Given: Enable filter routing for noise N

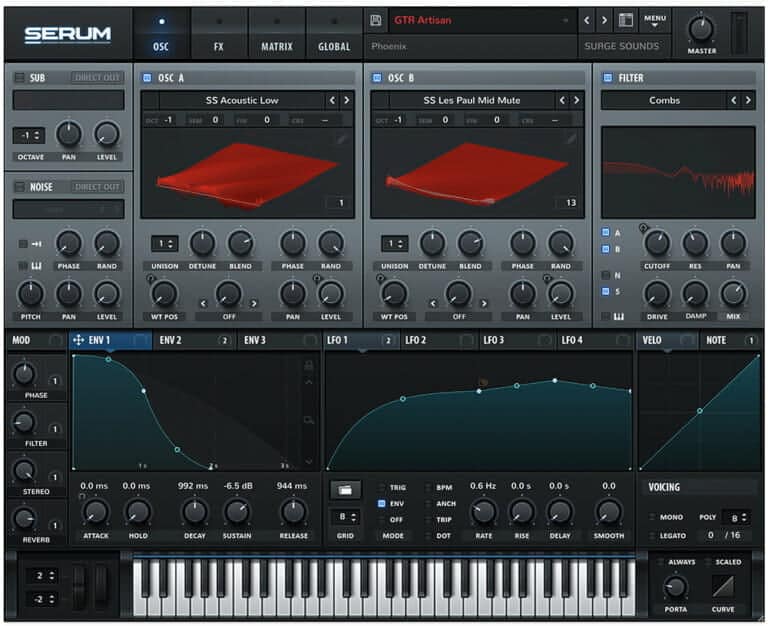Looking at the screenshot, I should pos(606,275).
